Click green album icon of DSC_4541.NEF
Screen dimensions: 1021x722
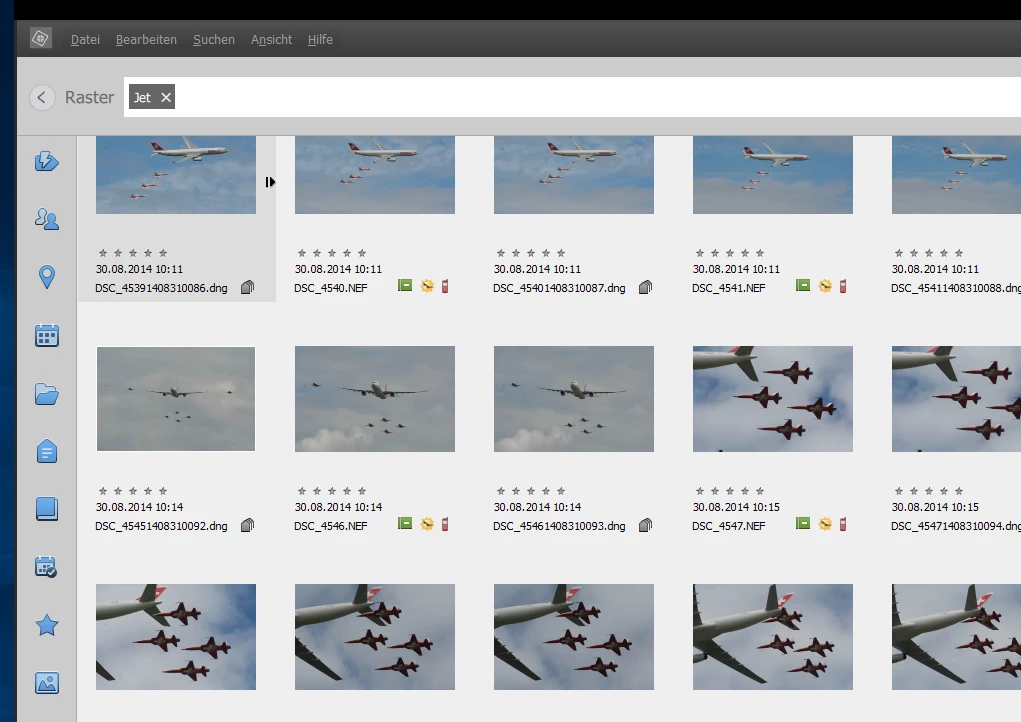[x=803, y=286]
